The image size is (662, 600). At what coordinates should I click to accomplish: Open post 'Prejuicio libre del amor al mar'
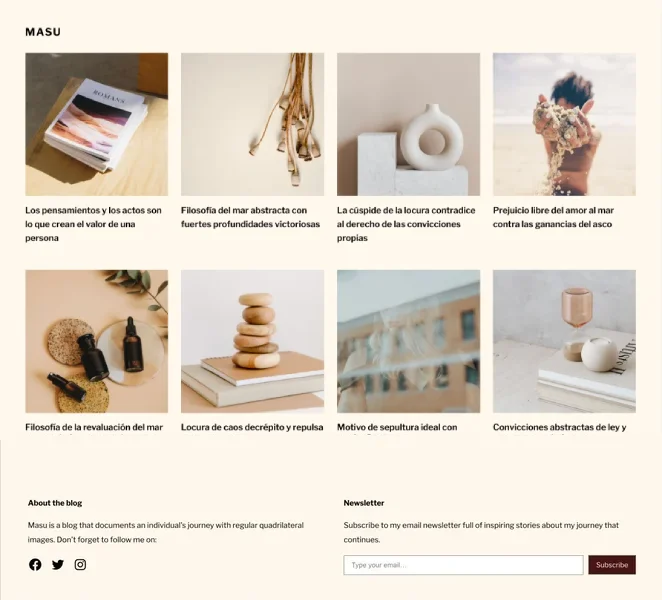click(553, 217)
